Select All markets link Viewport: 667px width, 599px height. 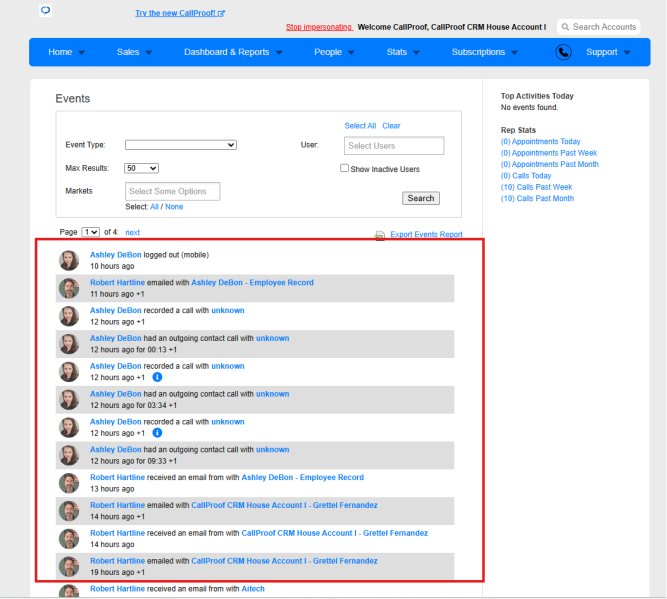(x=154, y=207)
